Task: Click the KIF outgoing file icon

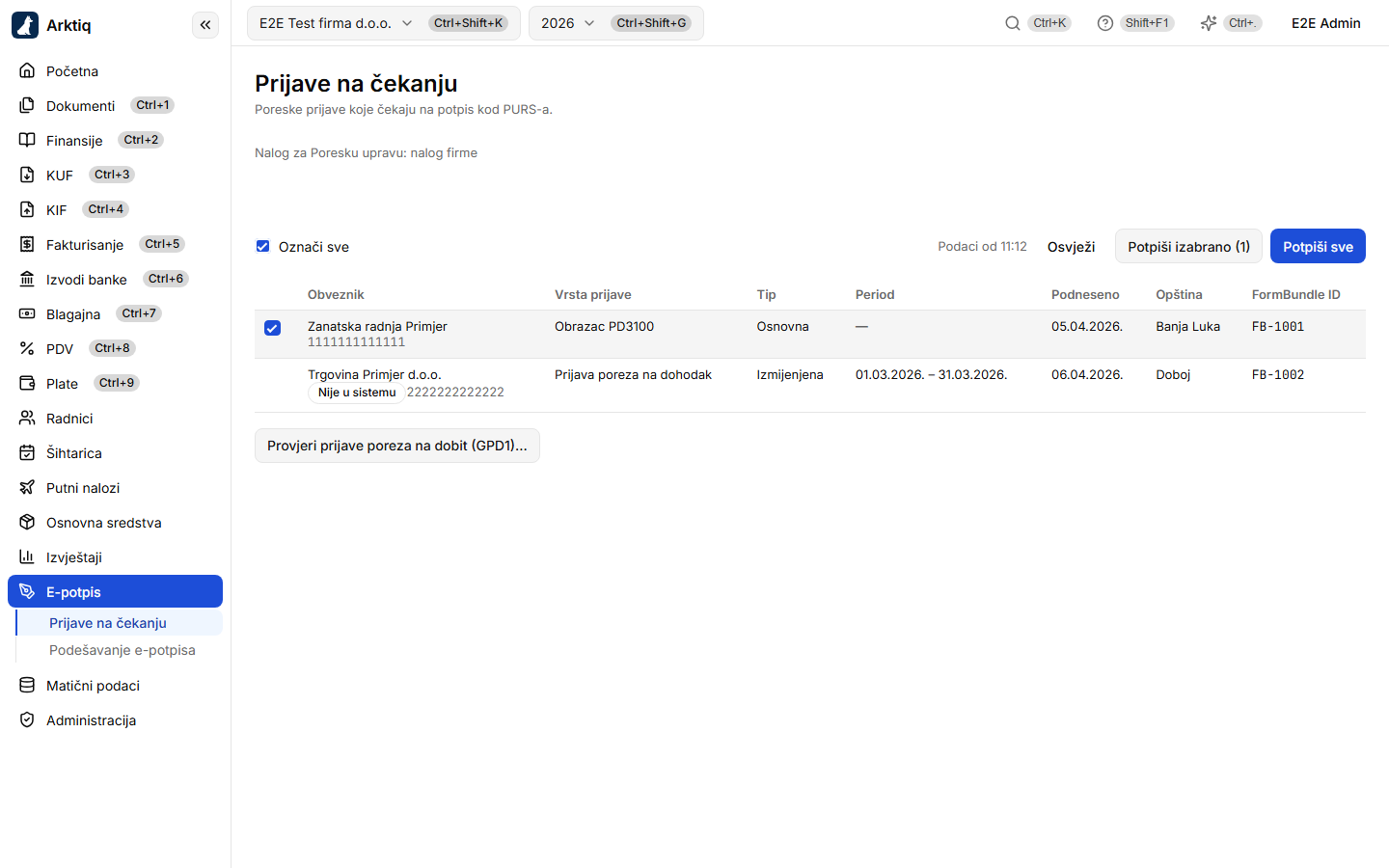Action: pyautogui.click(x=27, y=209)
